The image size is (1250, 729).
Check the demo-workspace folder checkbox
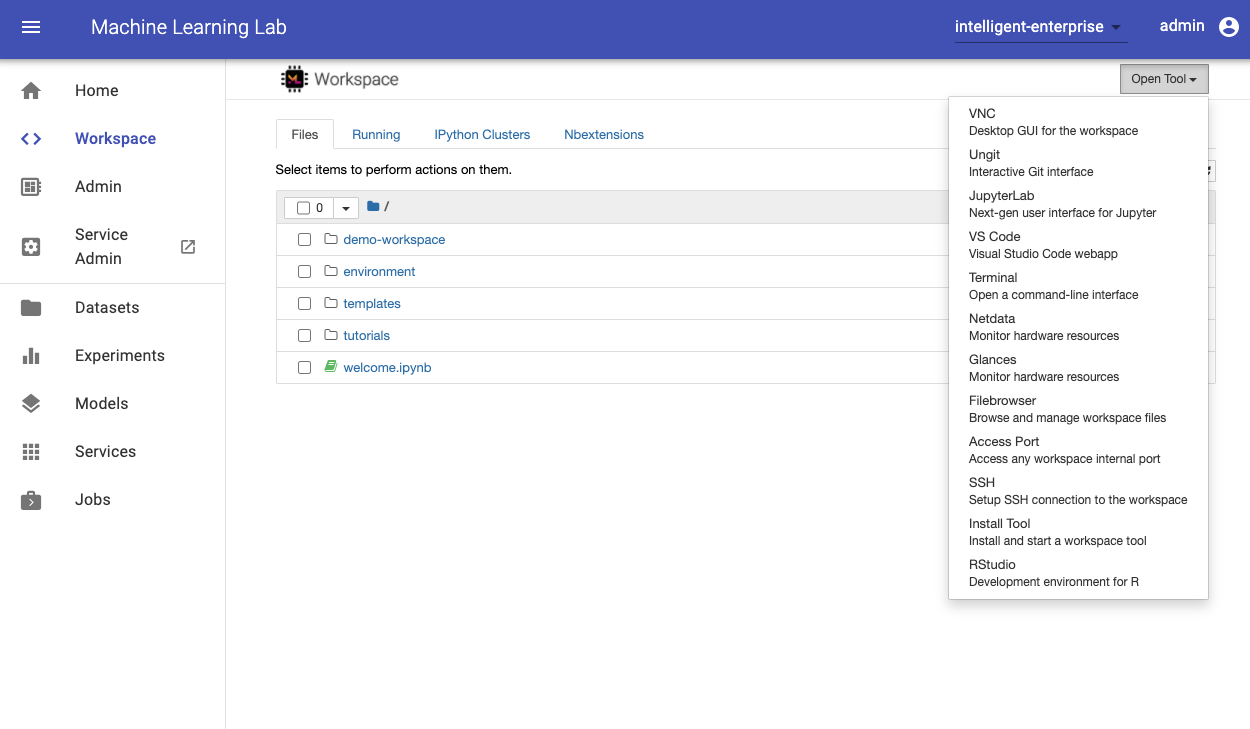click(305, 240)
